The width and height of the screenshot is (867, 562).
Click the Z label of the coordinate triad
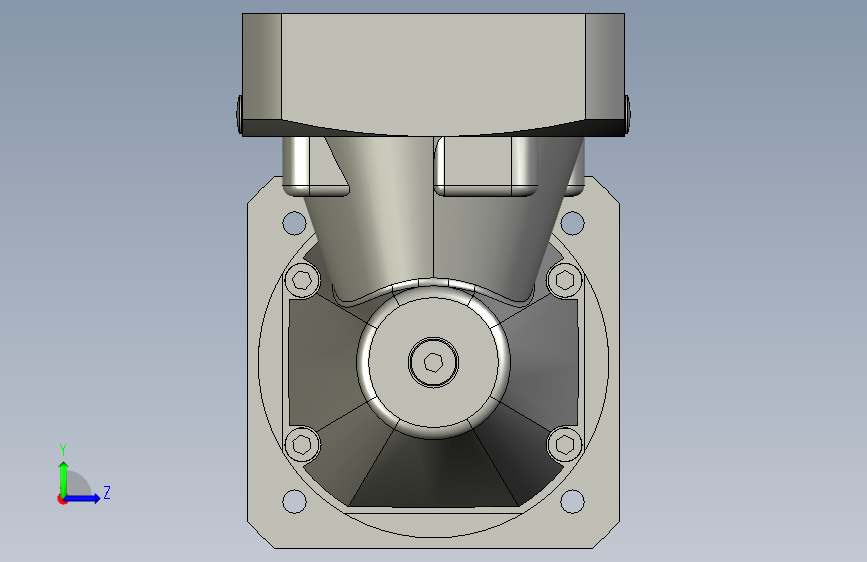pyautogui.click(x=107, y=492)
